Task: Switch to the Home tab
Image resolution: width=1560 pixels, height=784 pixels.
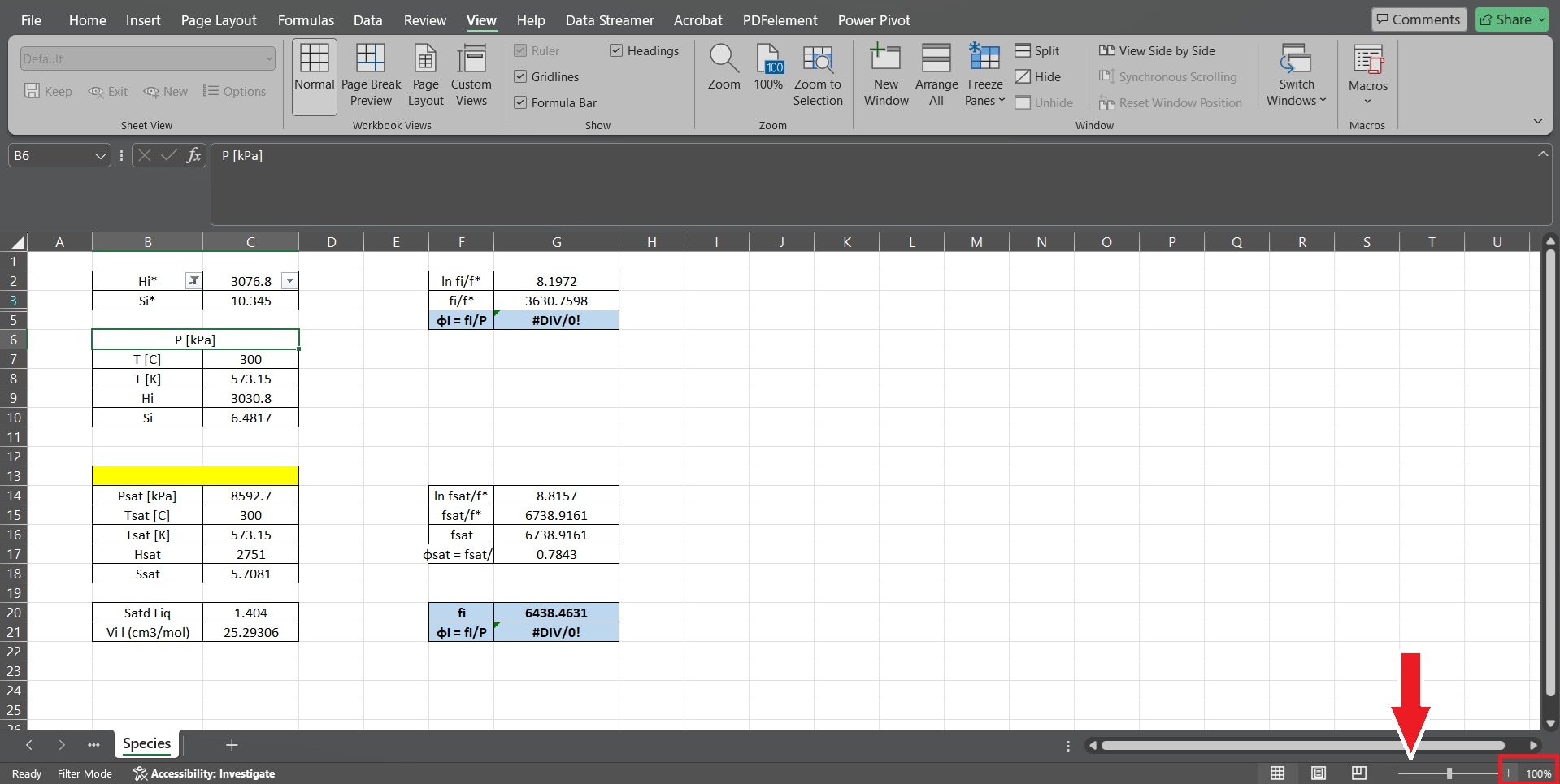Action: click(x=87, y=20)
